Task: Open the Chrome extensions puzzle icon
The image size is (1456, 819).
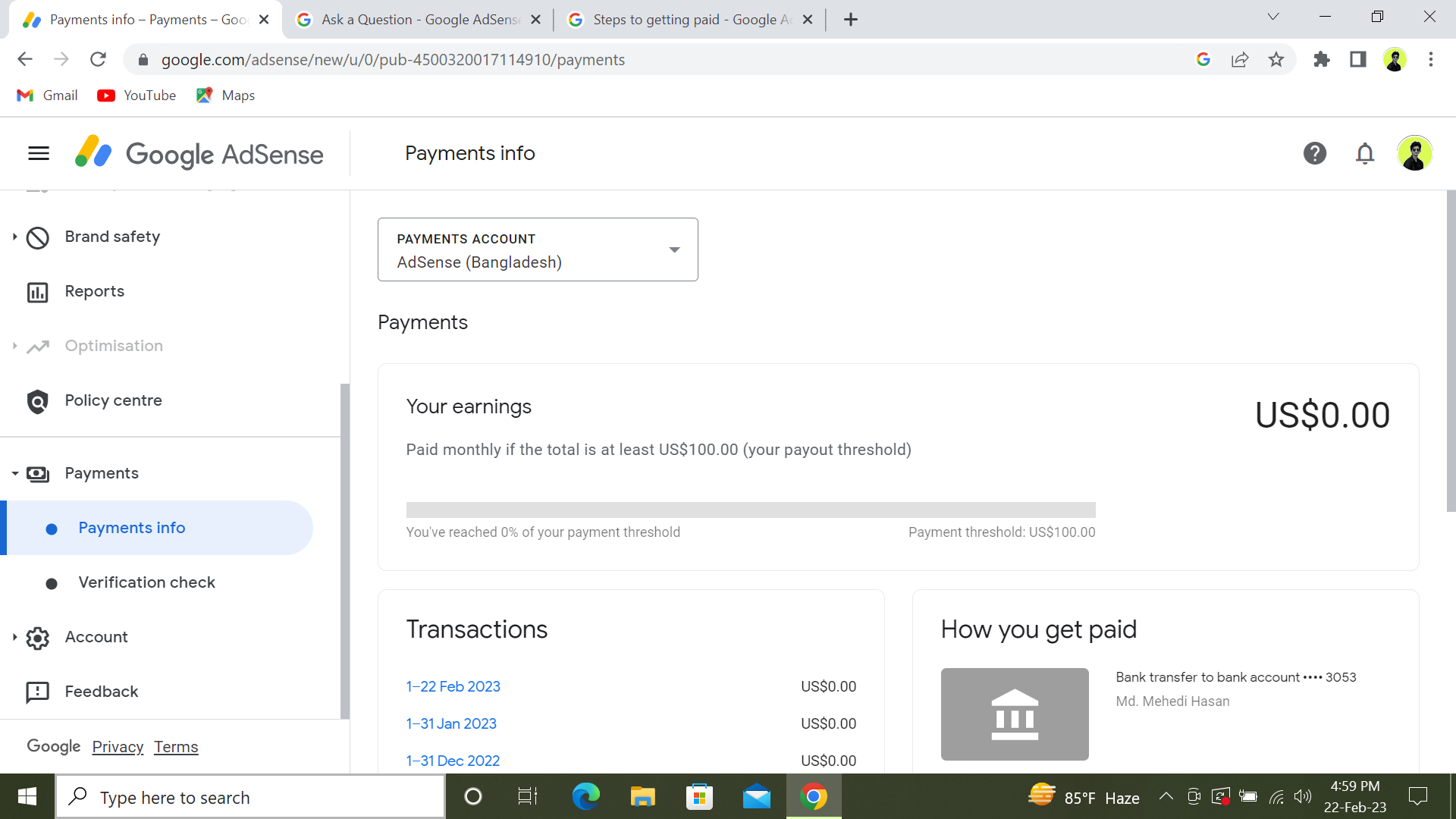Action: pyautogui.click(x=1322, y=60)
